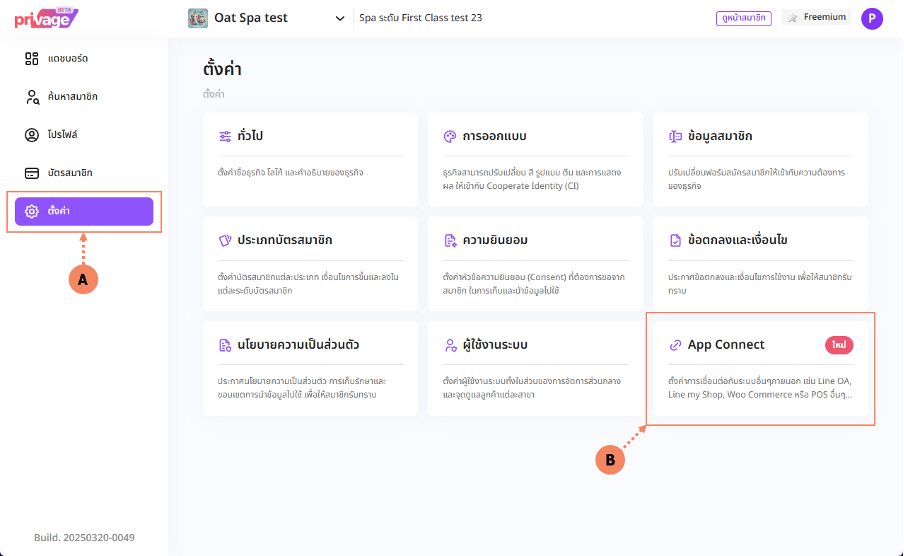Click the profile icon in sidebar
904x556 pixels.
(x=32, y=134)
